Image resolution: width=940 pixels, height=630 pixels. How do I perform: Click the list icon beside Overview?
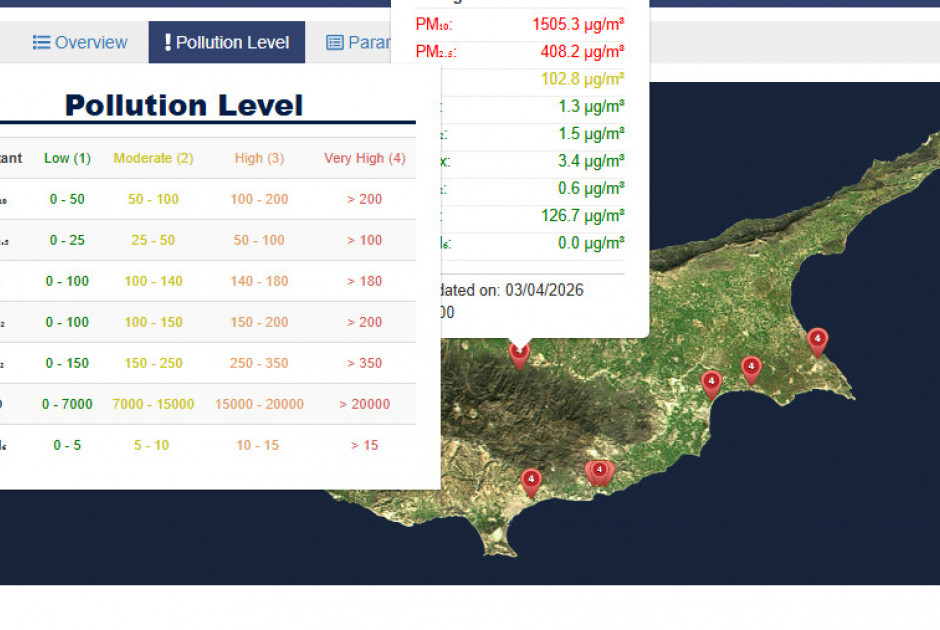click(x=41, y=42)
